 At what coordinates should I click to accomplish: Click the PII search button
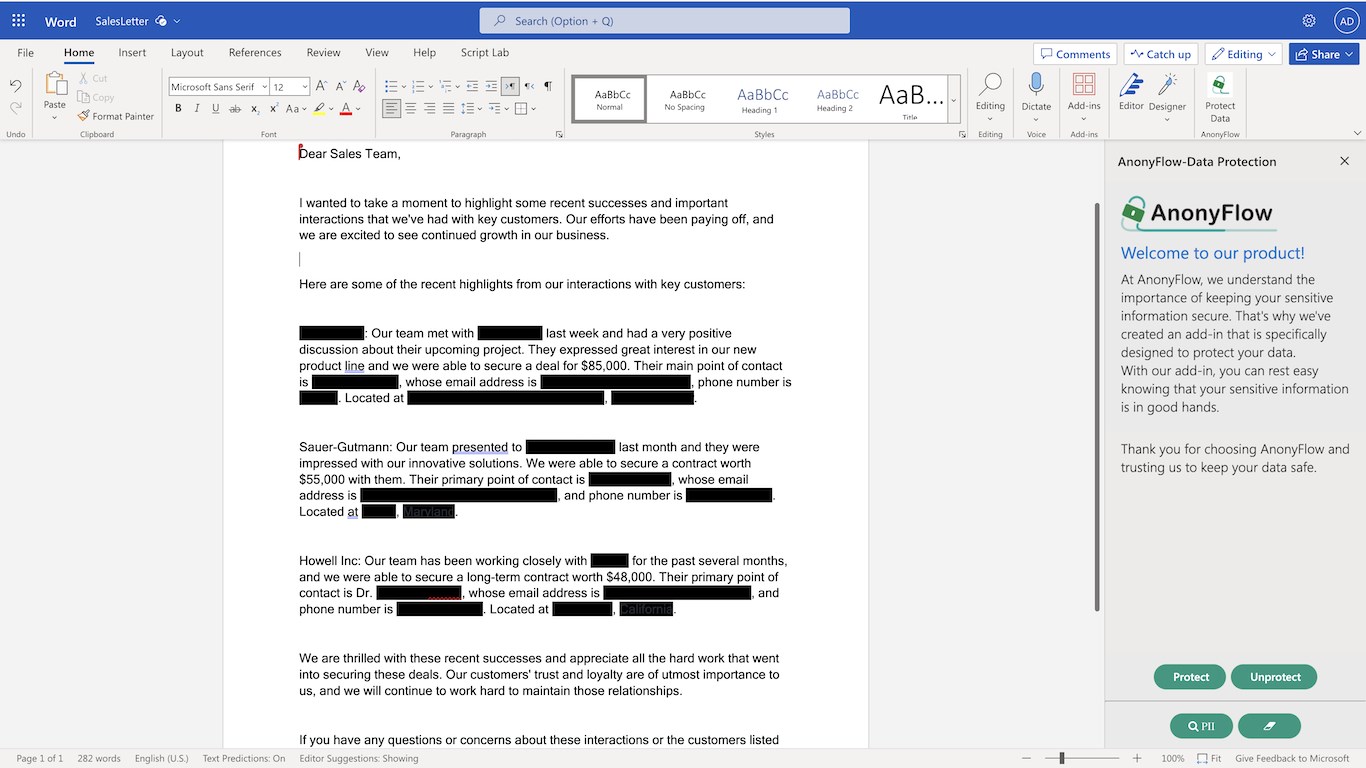[x=1201, y=726]
